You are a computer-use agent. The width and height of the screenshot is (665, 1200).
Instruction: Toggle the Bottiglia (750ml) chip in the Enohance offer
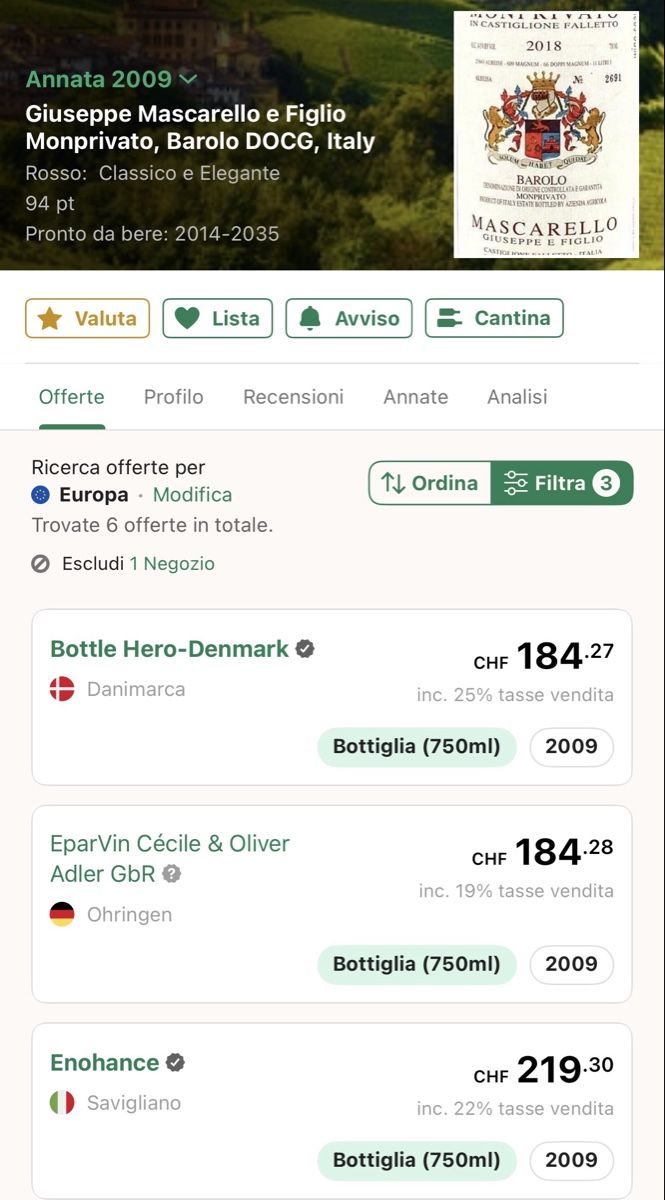(416, 1160)
